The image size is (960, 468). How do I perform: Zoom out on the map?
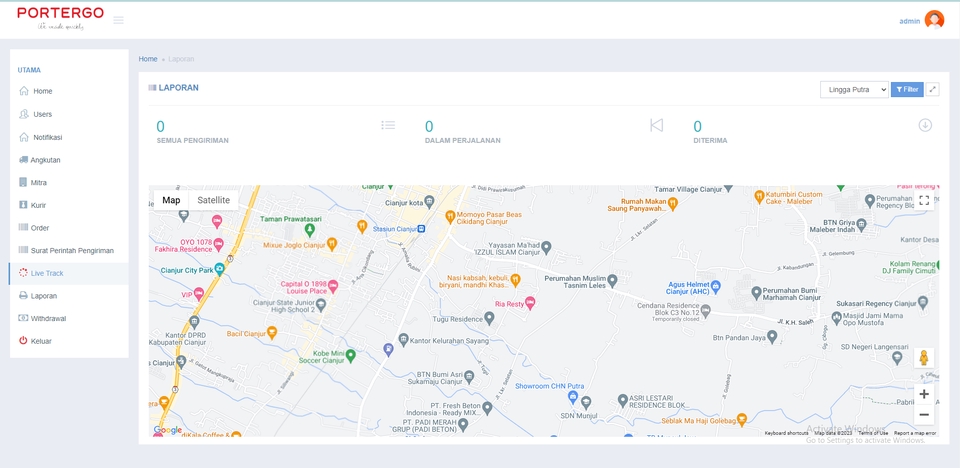tap(924, 415)
